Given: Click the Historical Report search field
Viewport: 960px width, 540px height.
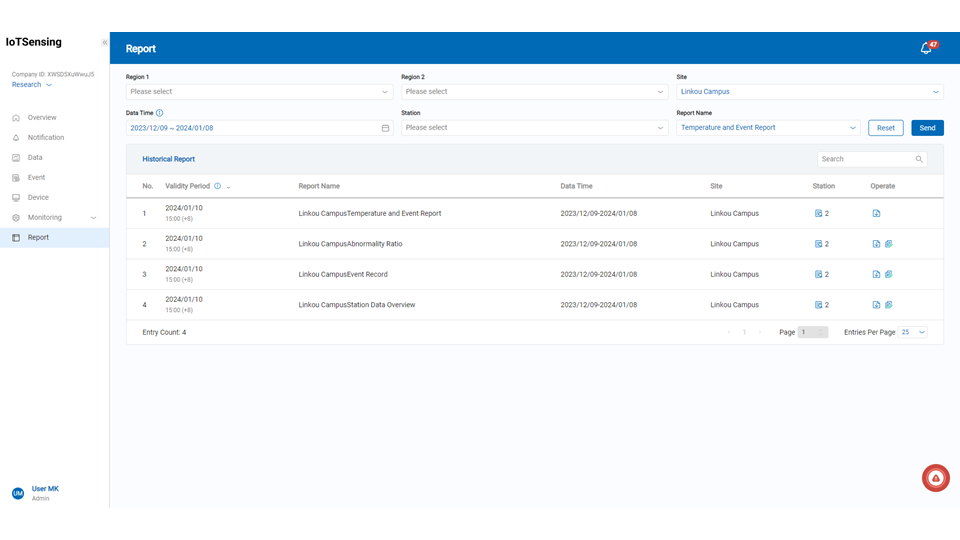Looking at the screenshot, I should pos(865,159).
